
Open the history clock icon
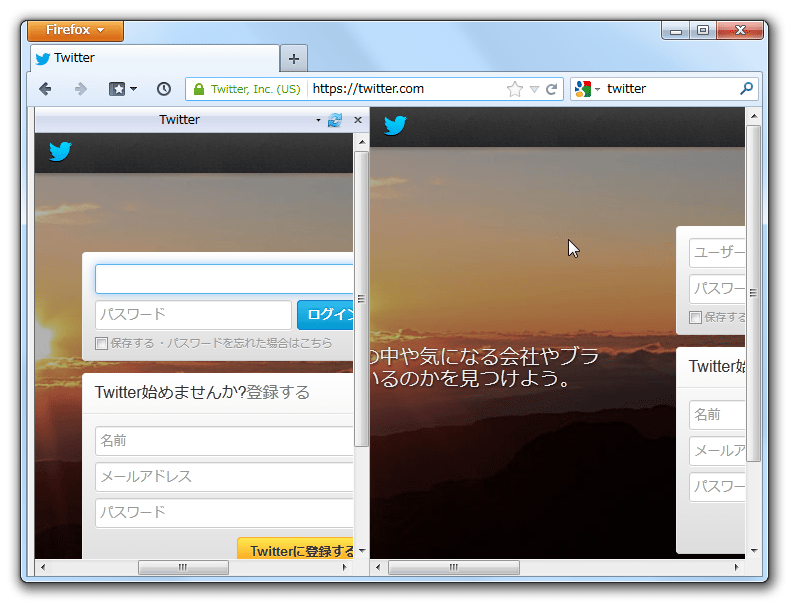click(x=164, y=89)
